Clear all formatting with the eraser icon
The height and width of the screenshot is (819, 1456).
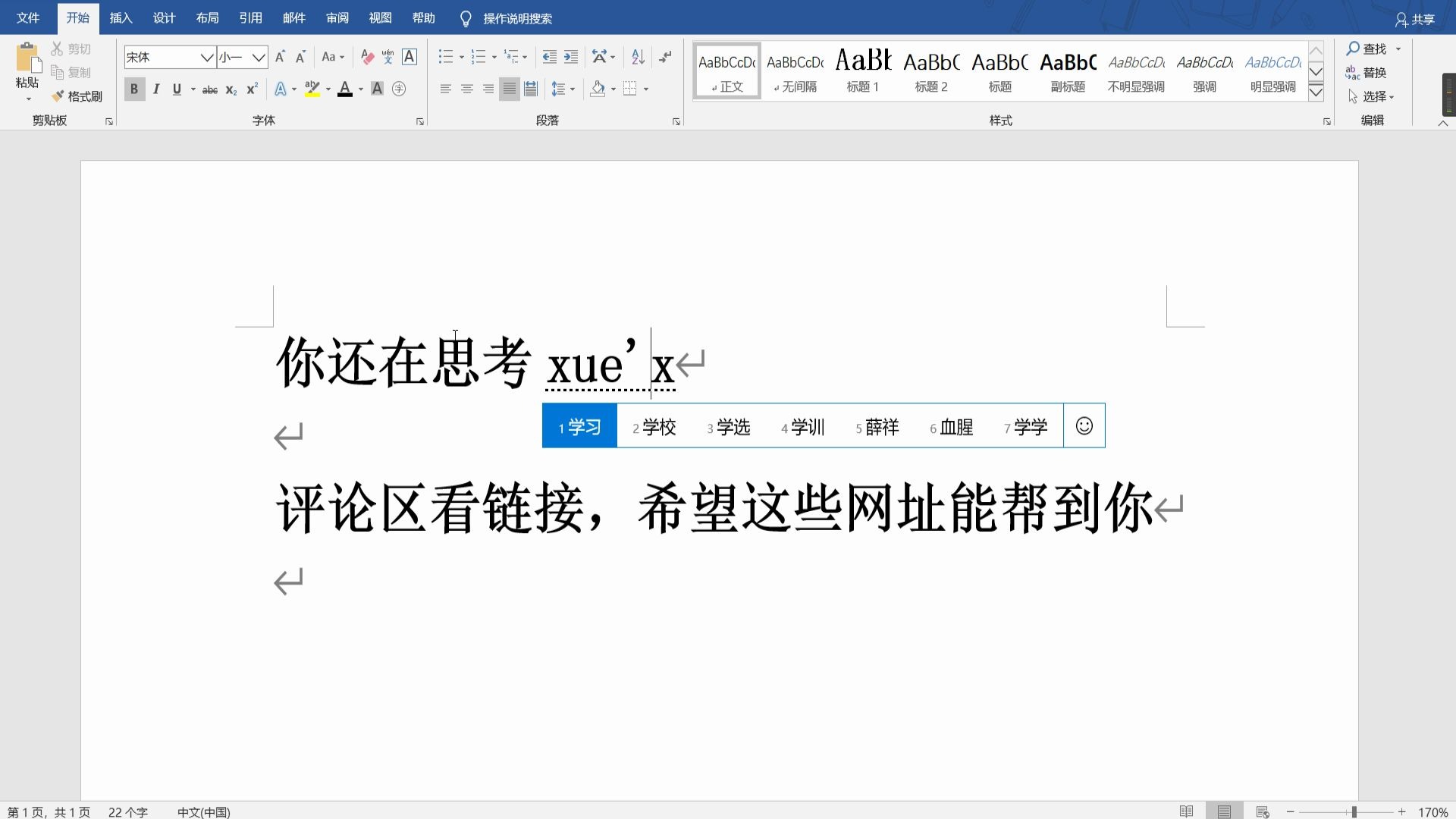367,57
